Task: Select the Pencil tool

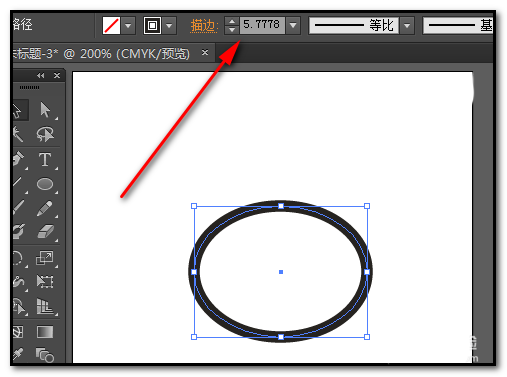Action: [x=45, y=208]
